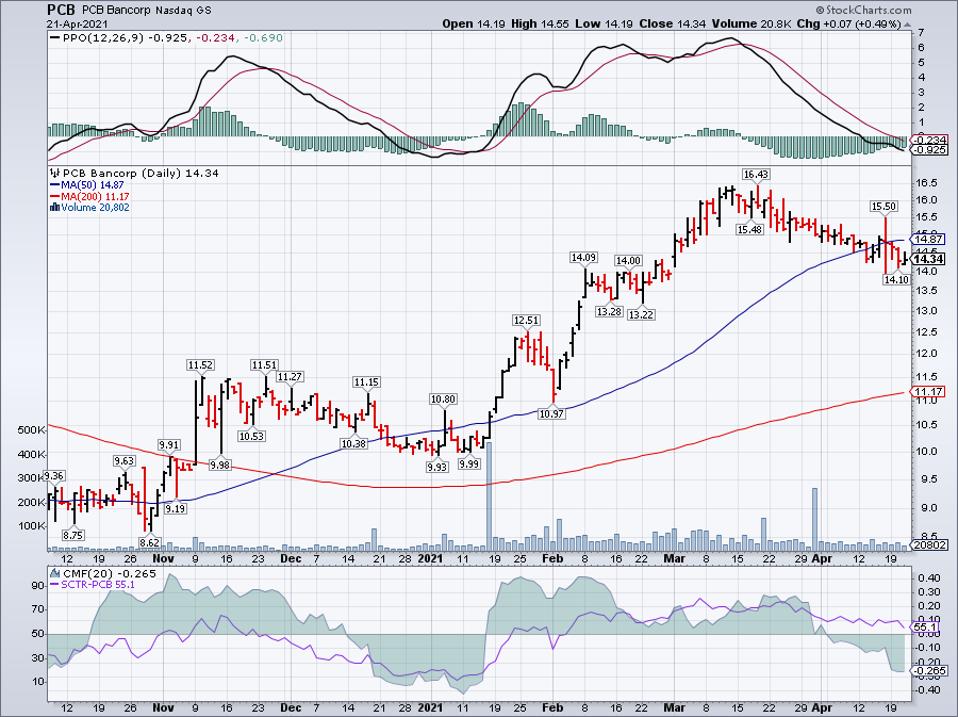This screenshot has height=717, width=958.
Task: Click the 10.53 price callout
Action: 252,436
